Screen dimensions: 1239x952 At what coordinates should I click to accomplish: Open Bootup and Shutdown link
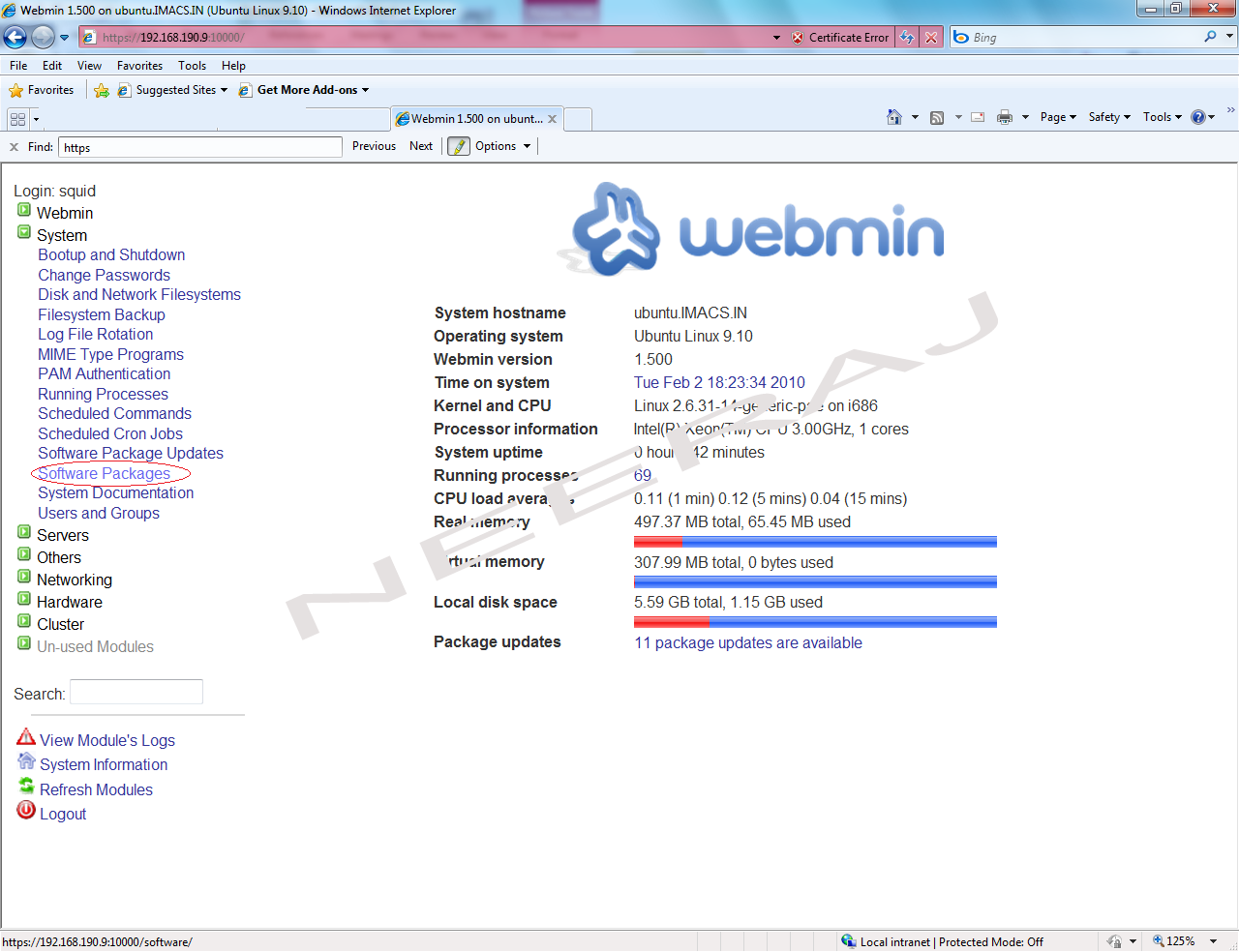point(111,255)
